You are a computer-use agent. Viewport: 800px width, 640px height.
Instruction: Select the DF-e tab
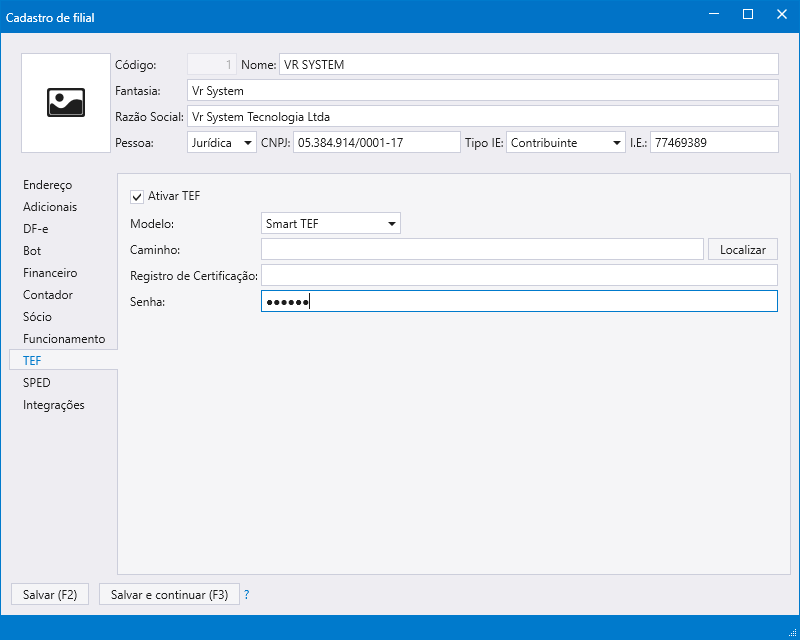pos(36,229)
